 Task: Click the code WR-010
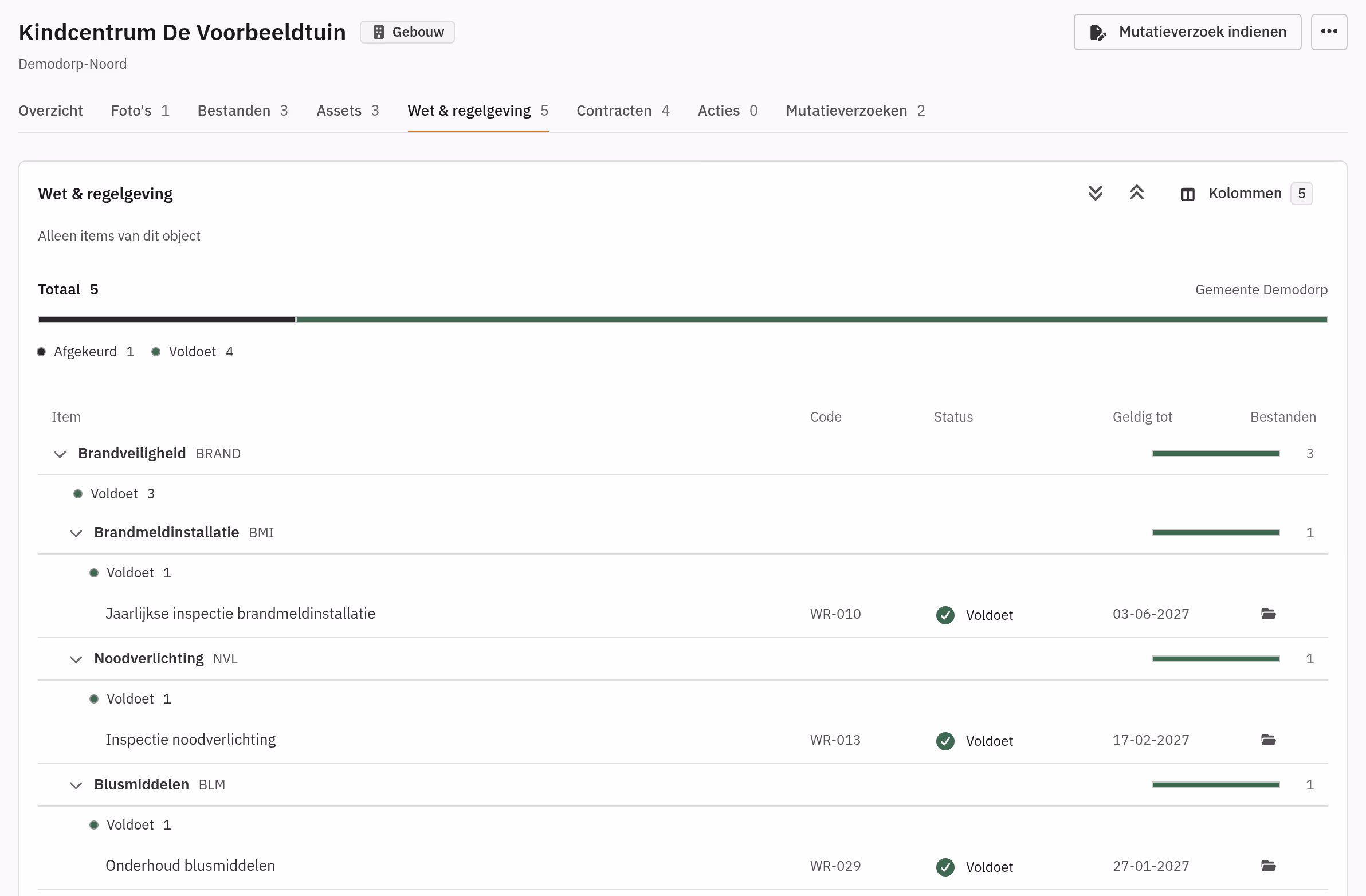(x=835, y=614)
